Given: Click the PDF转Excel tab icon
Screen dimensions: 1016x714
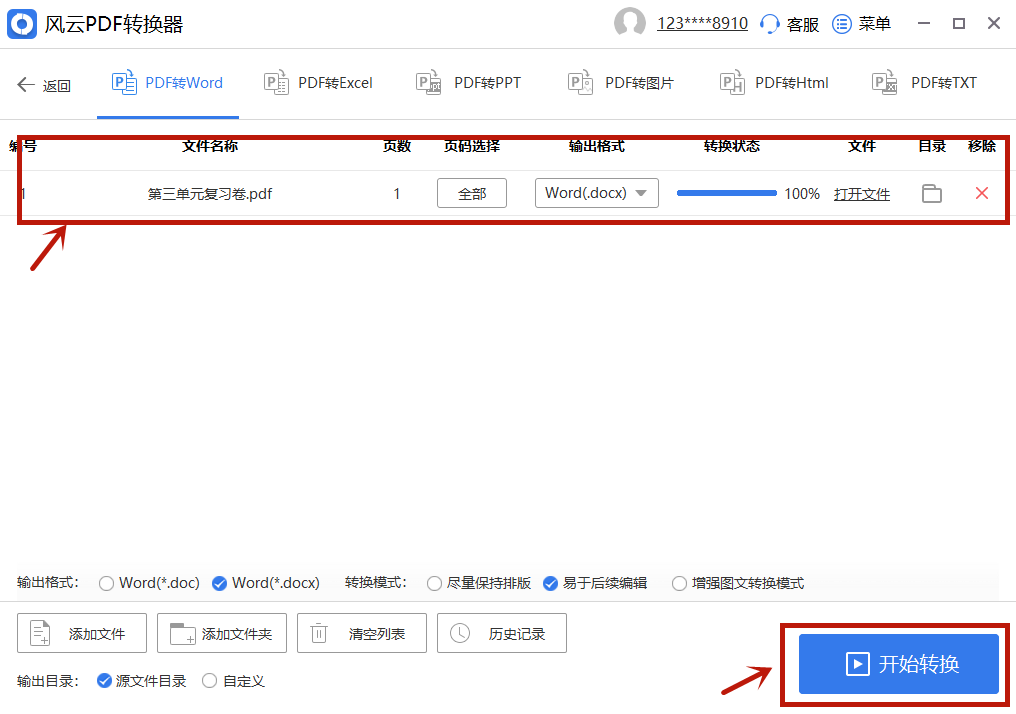Looking at the screenshot, I should (x=276, y=82).
